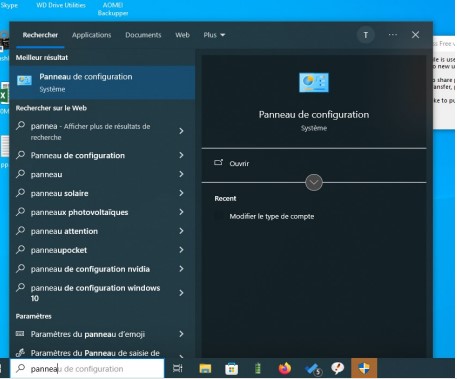The height and width of the screenshot is (379, 457).
Task: Expand arrow next to 'panneau' suggestion
Action: [181, 174]
